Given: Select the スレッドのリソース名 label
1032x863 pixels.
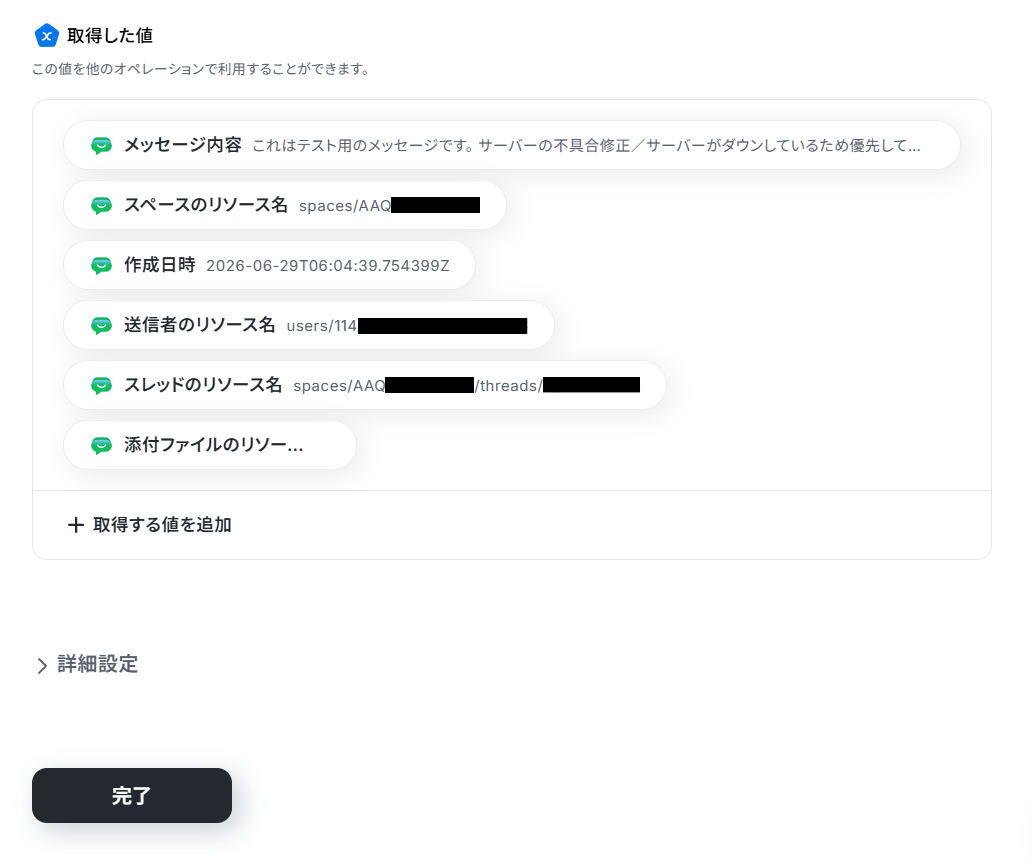Looking at the screenshot, I should click(x=203, y=384).
